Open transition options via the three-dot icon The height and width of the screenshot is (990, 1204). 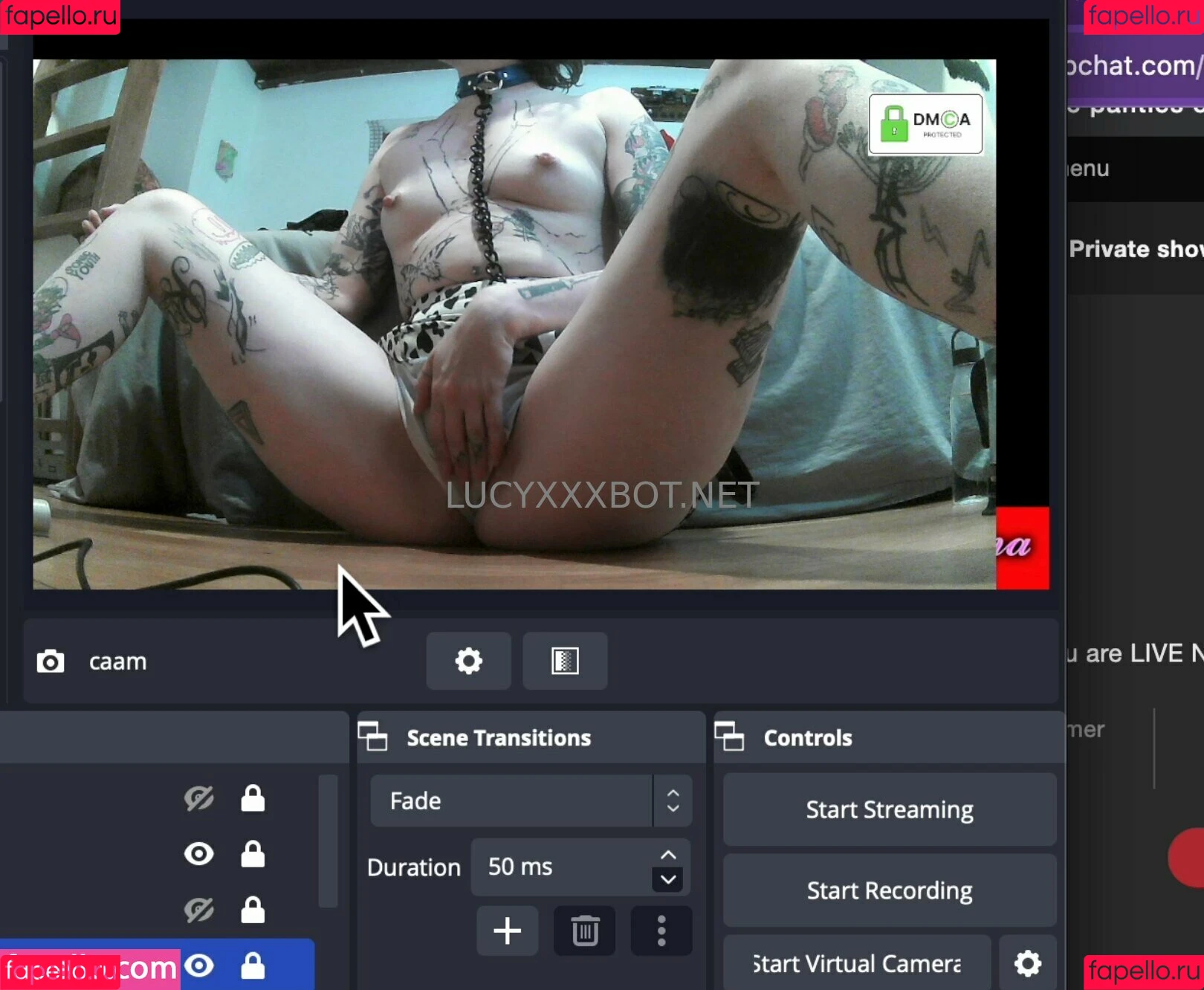point(661,931)
